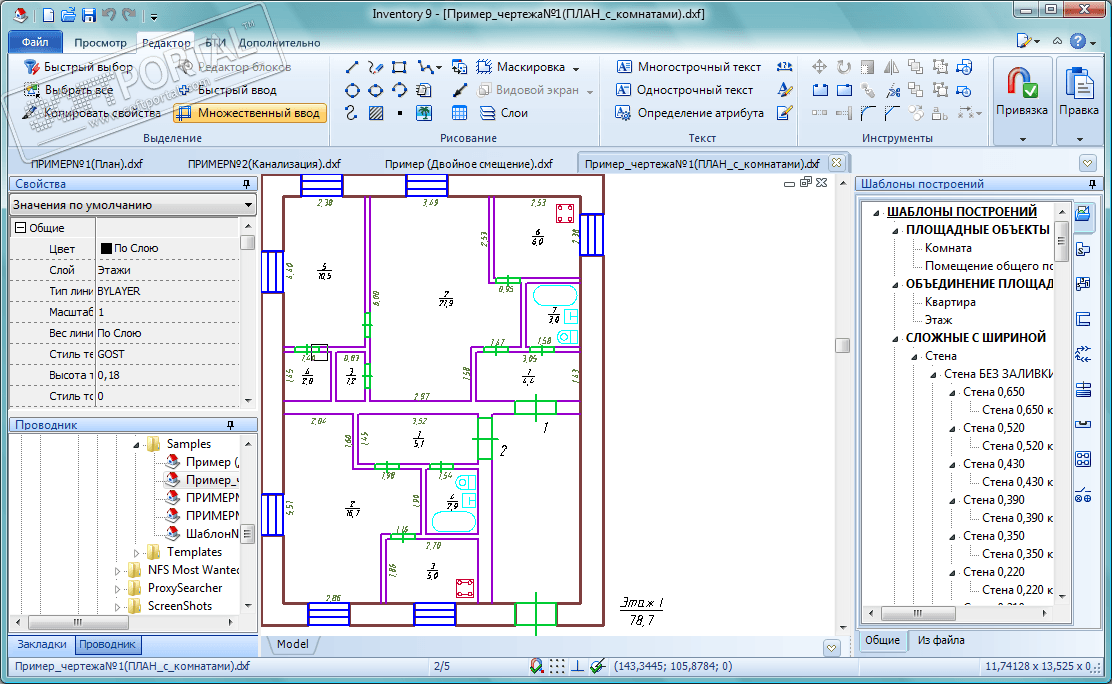The width and height of the screenshot is (1112, 684).
Task: Select the Line drawing tool
Action: click(x=352, y=67)
